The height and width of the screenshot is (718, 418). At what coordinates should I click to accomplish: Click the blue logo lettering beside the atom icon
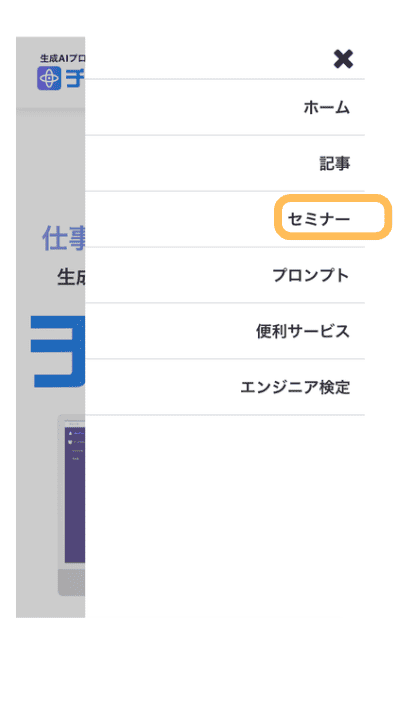(x=75, y=79)
